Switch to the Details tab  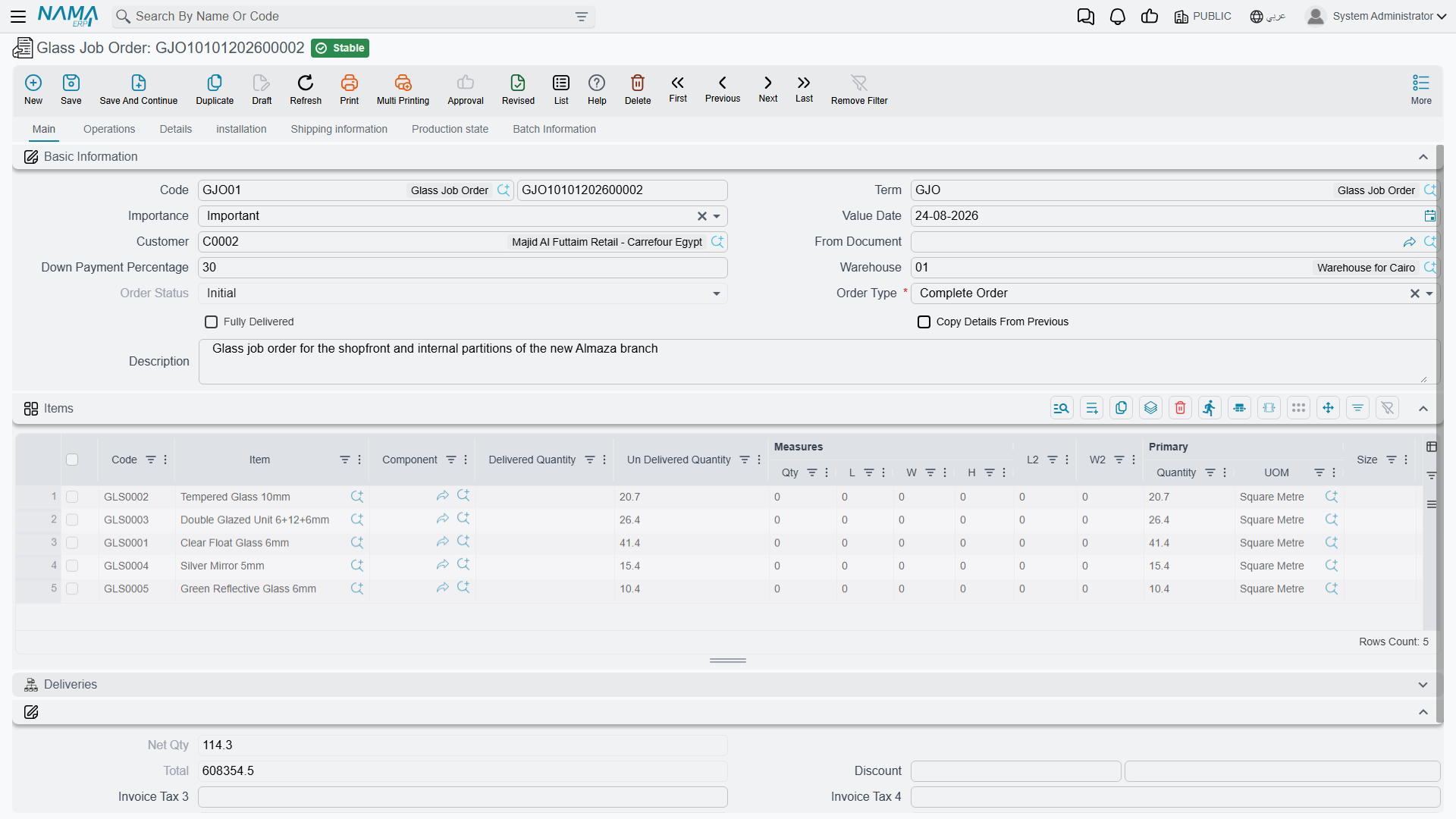pos(176,129)
